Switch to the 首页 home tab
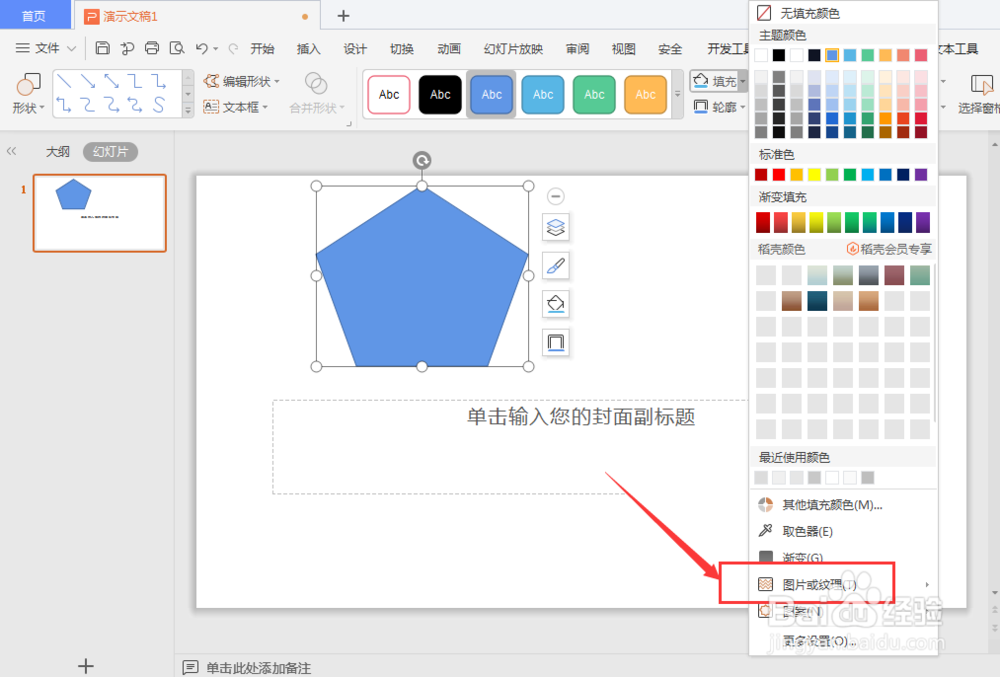1000x677 pixels. pos(34,15)
